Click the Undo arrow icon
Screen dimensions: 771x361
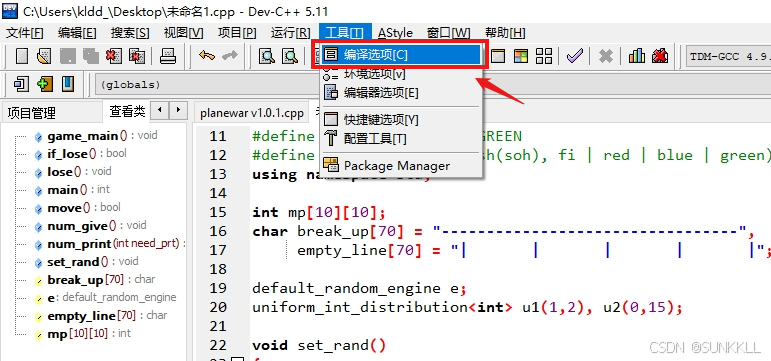pyautogui.click(x=207, y=56)
